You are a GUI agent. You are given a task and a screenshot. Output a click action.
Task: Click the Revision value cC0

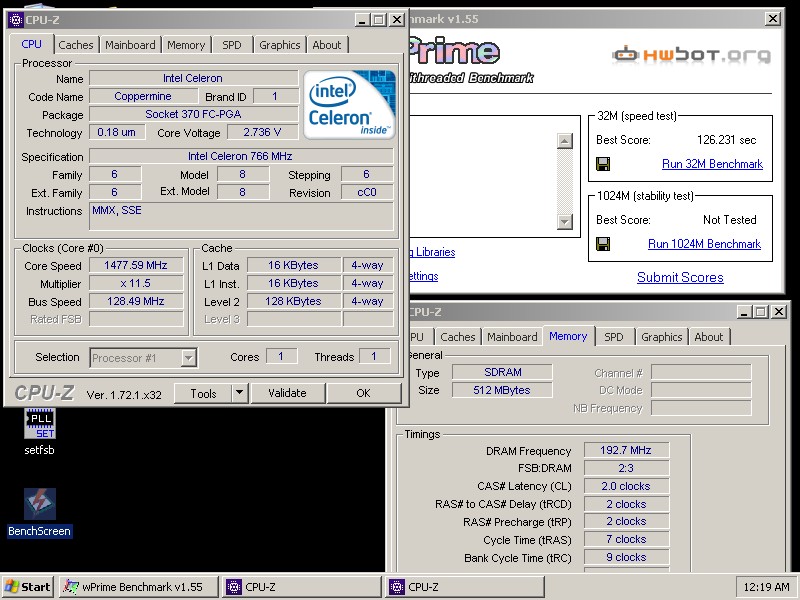[x=367, y=192]
